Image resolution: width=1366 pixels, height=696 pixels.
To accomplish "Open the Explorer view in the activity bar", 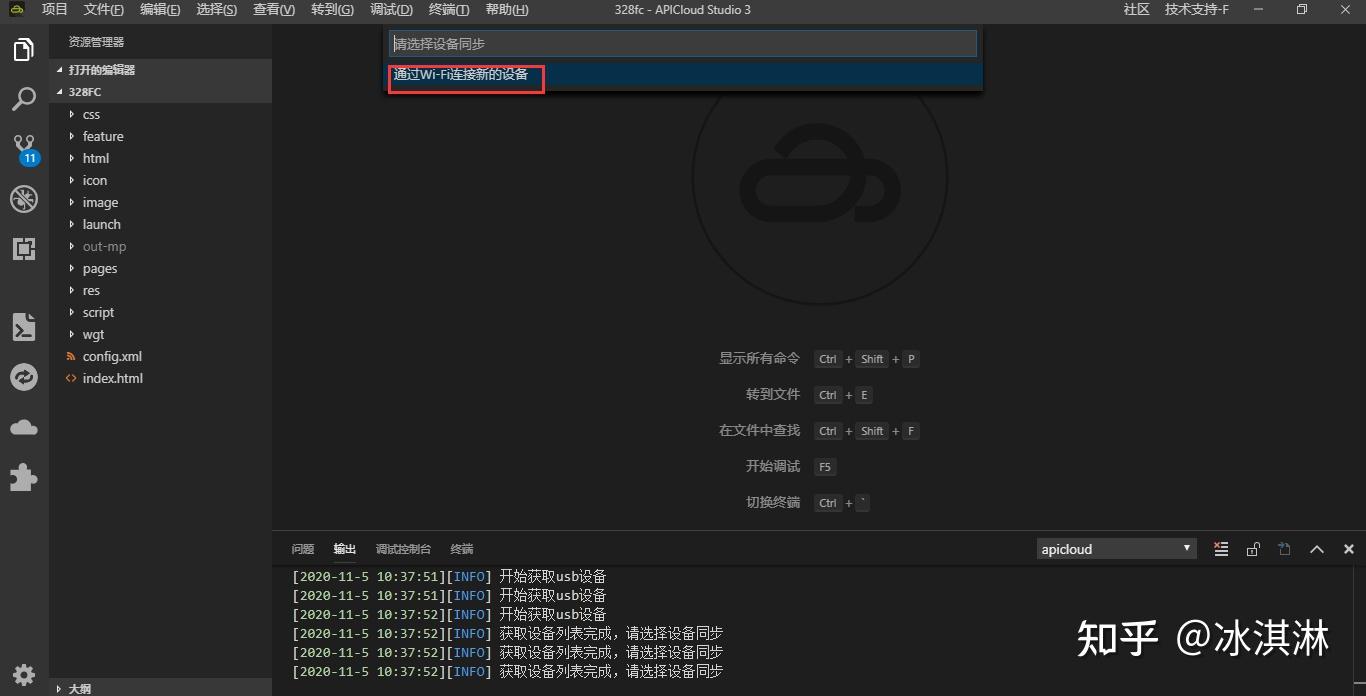I will pos(24,48).
